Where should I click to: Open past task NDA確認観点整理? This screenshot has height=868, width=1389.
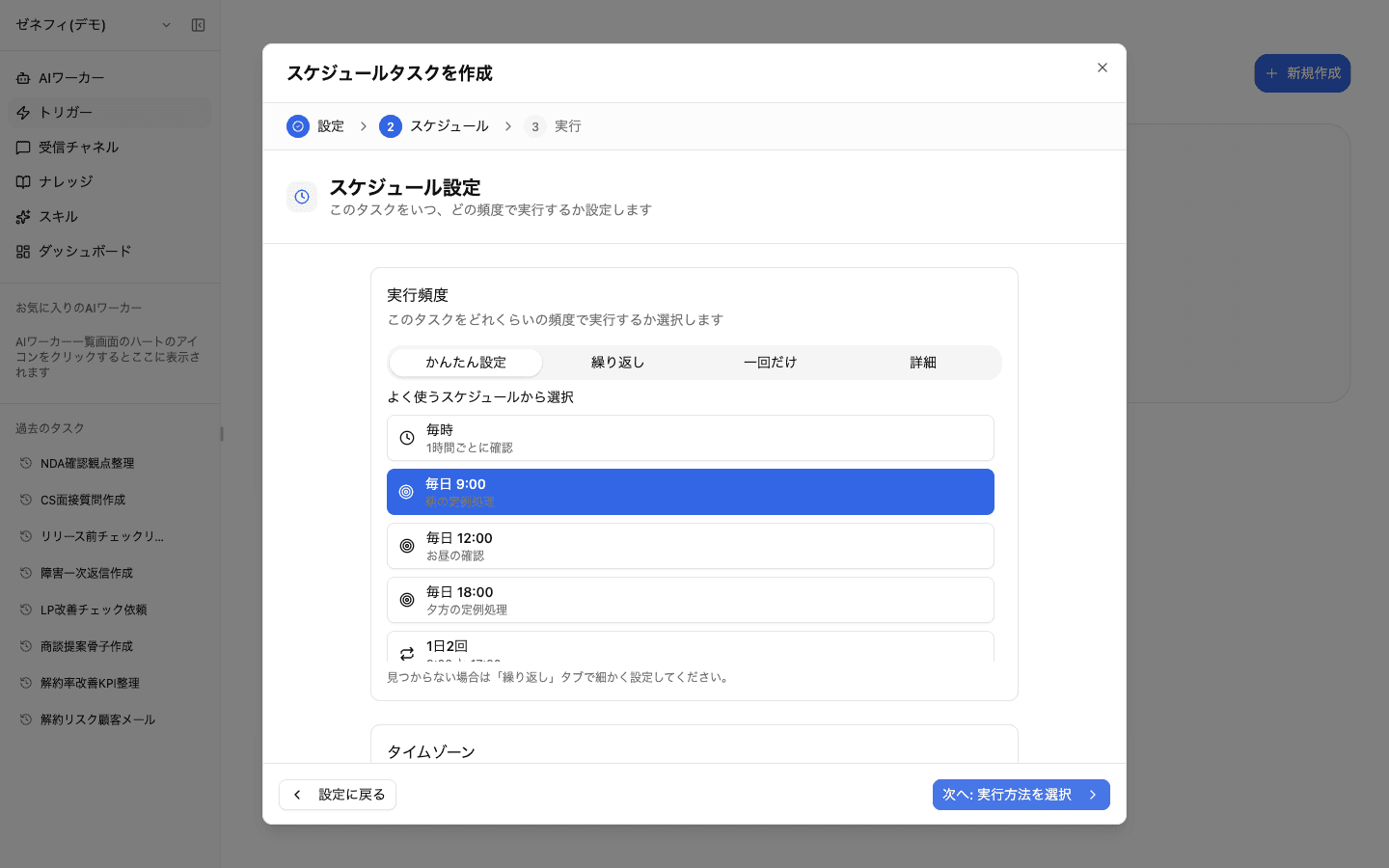pos(87,463)
